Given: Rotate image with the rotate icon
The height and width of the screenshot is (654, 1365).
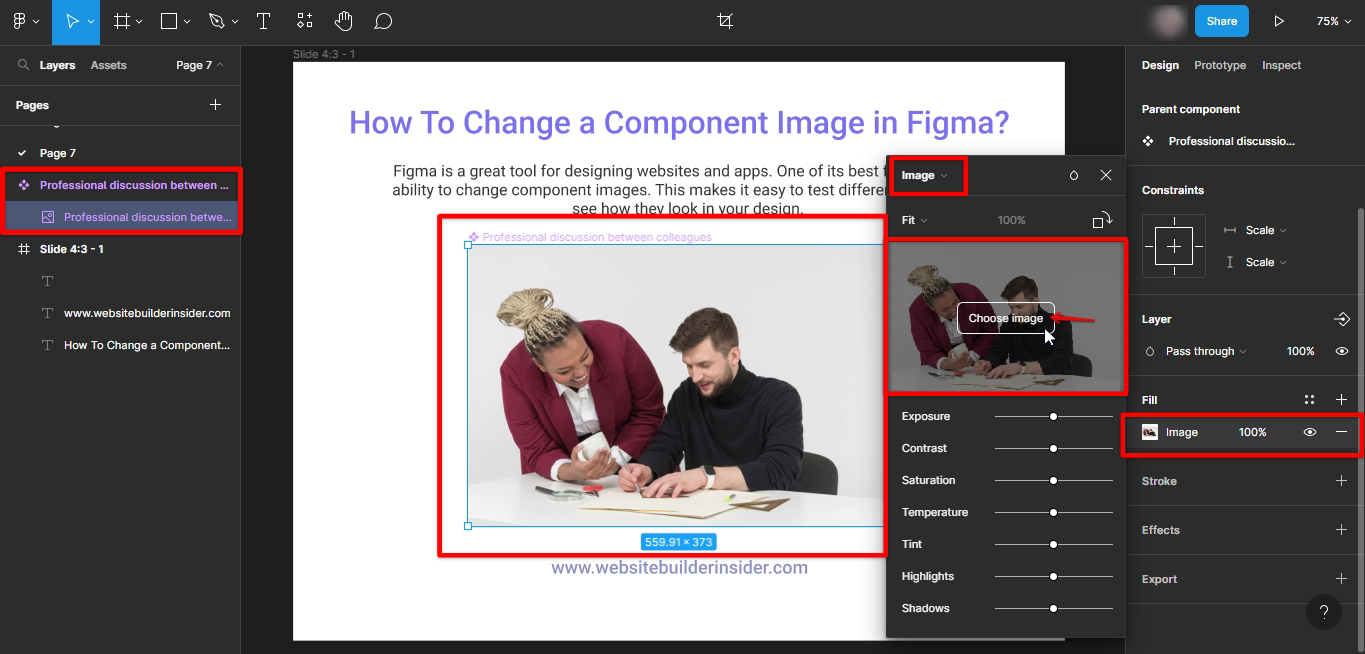Looking at the screenshot, I should click(x=1102, y=220).
